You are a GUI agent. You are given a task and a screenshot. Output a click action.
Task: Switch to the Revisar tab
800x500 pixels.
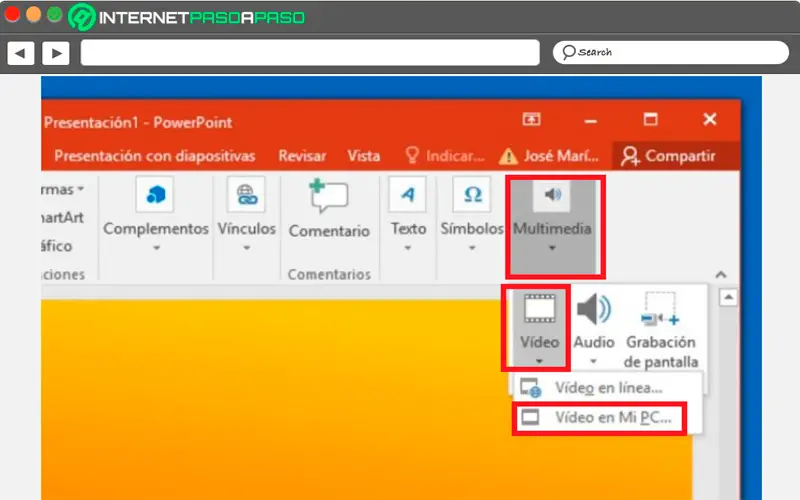tap(302, 156)
